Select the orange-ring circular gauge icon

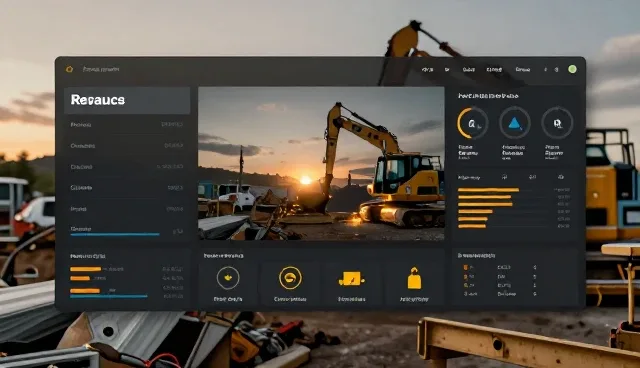[472, 123]
